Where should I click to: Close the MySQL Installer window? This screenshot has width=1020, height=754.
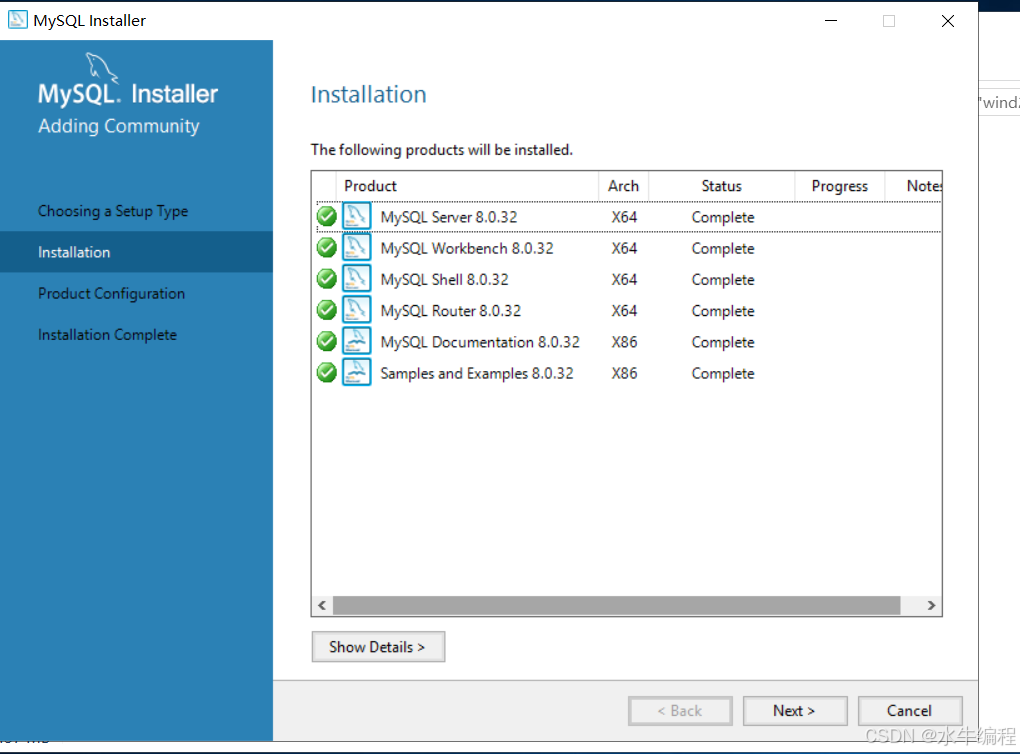click(948, 21)
